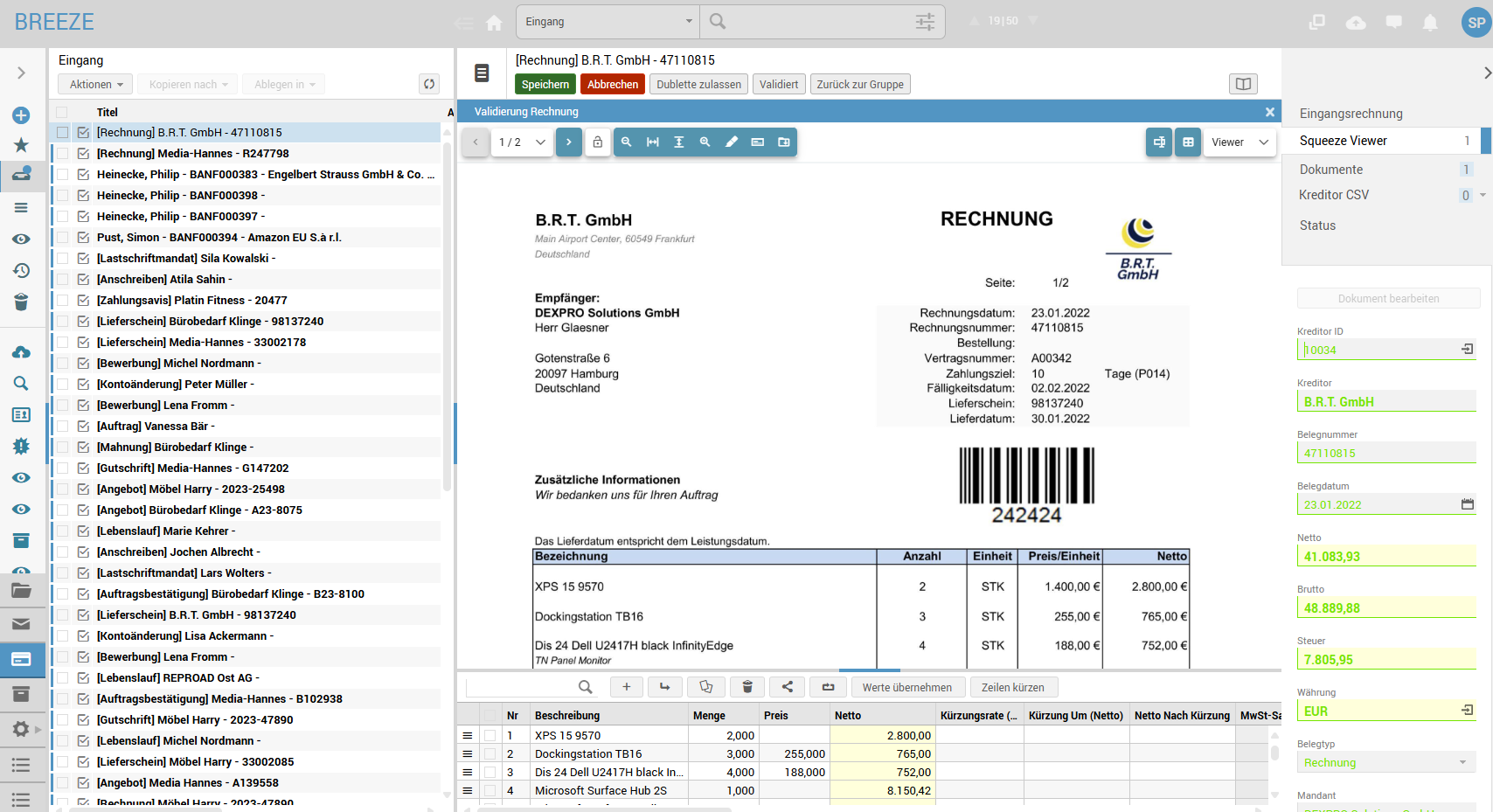This screenshot has width=1493, height=812.
Task: Click the fit-to-height icon in viewer toolbar
Action: pos(678,142)
